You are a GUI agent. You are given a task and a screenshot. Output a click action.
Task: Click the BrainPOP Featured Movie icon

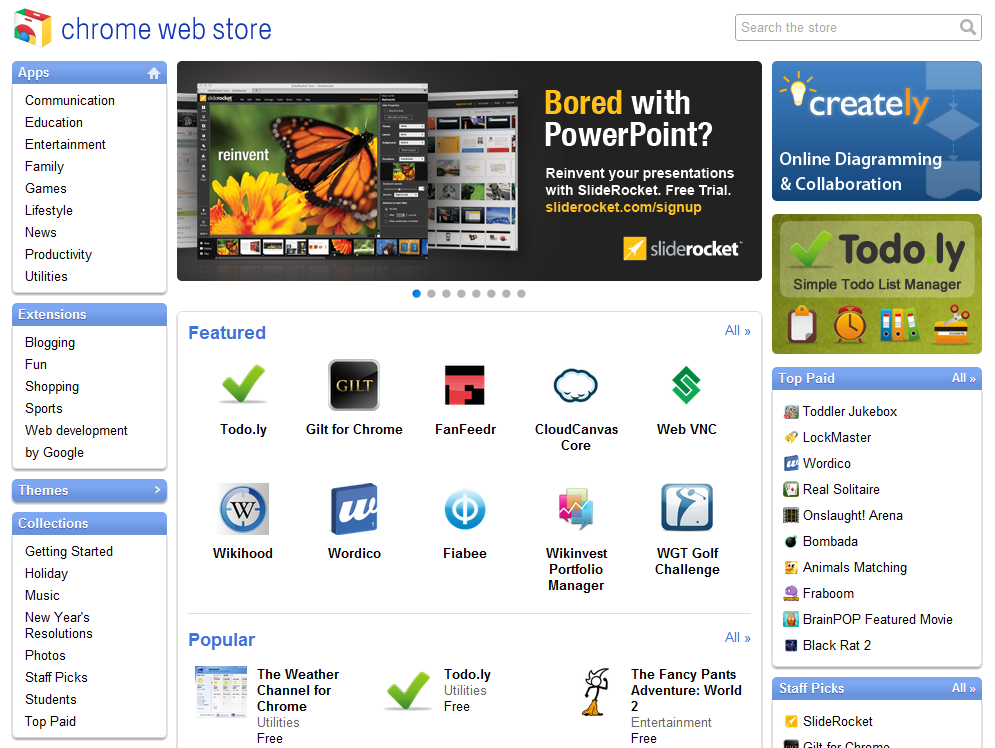[x=791, y=620]
